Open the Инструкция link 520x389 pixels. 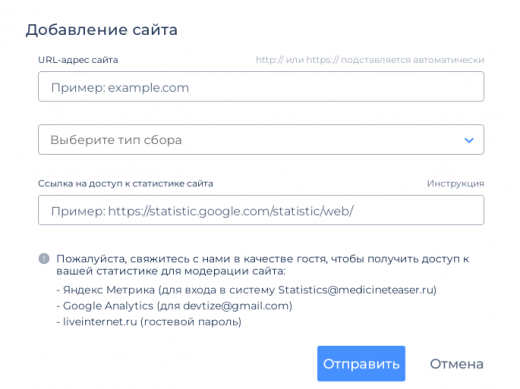[455, 184]
